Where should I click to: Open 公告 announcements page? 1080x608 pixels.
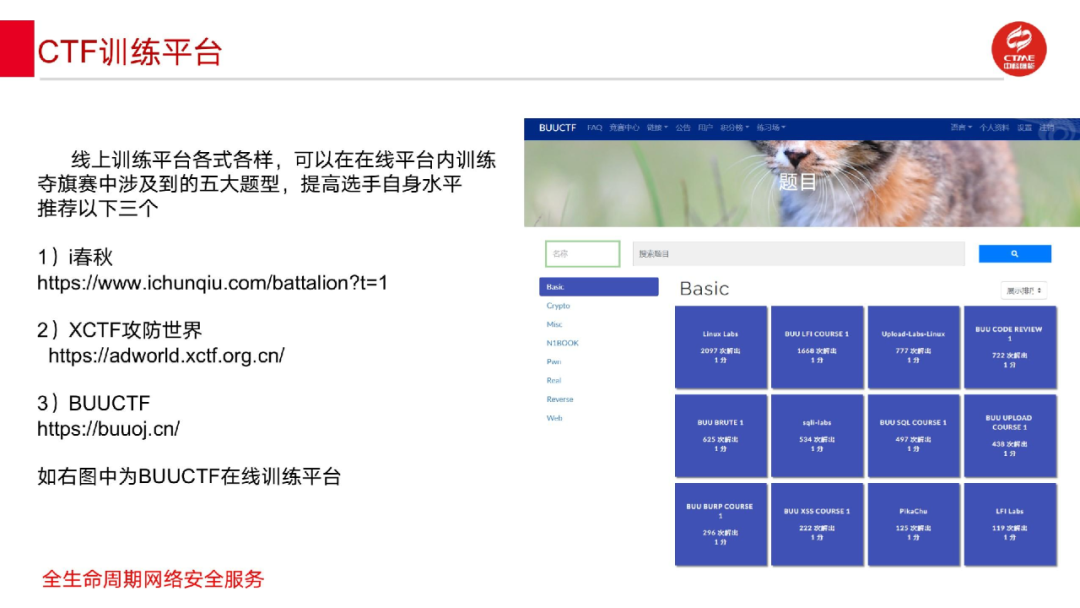pyautogui.click(x=683, y=127)
